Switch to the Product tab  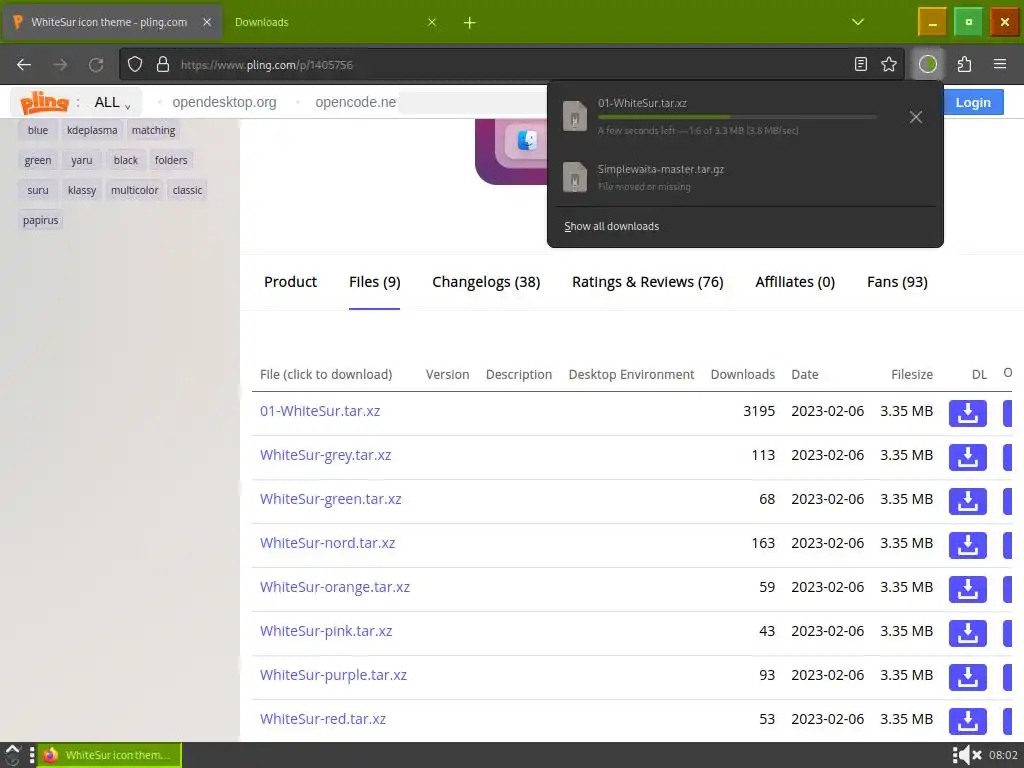[290, 281]
